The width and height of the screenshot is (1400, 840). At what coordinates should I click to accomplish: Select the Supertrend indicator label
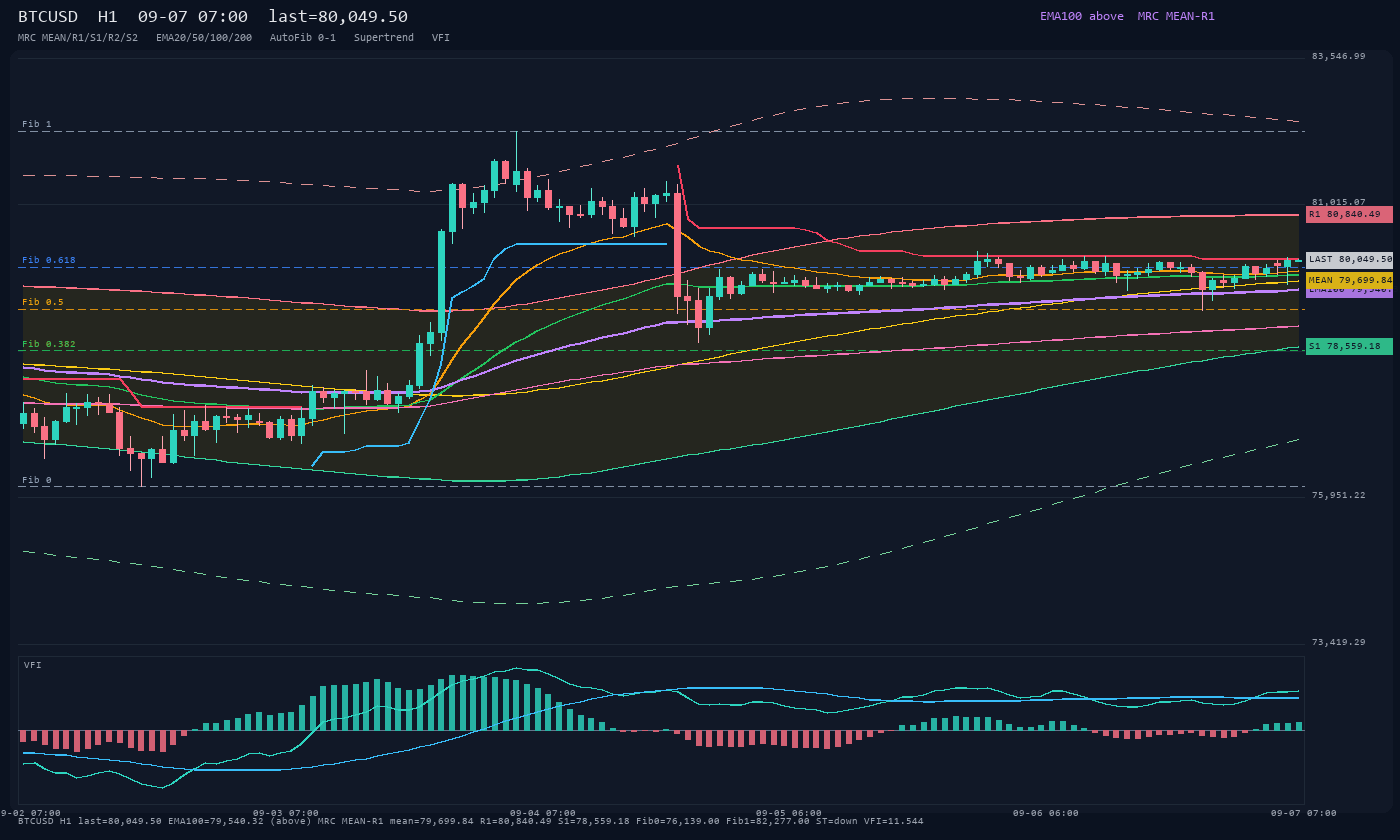click(384, 38)
